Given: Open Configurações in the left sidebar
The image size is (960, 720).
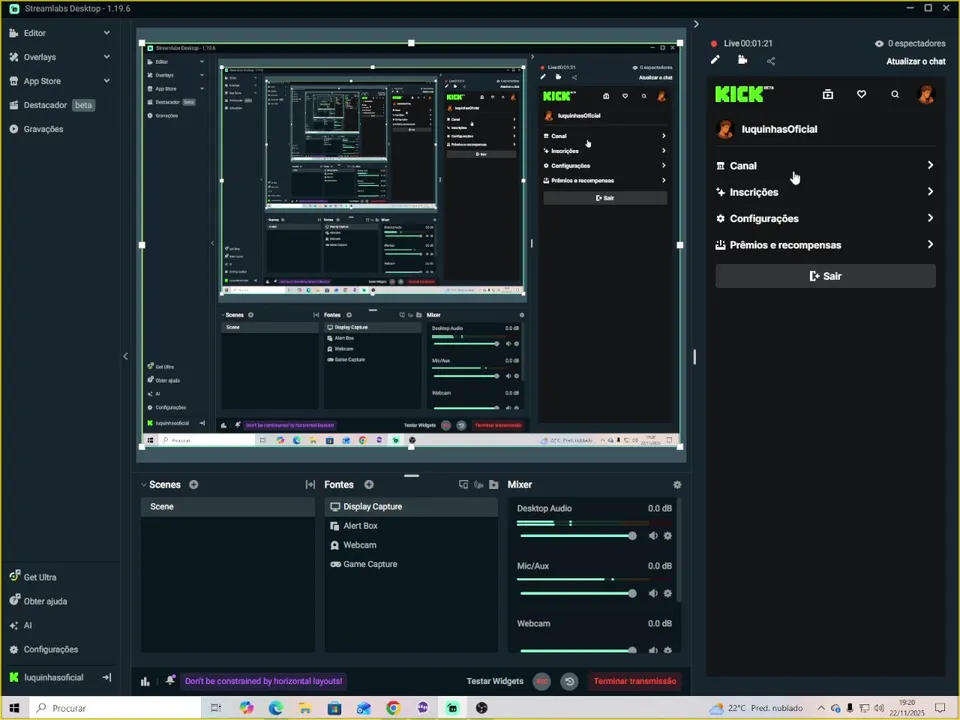Looking at the screenshot, I should [43, 649].
